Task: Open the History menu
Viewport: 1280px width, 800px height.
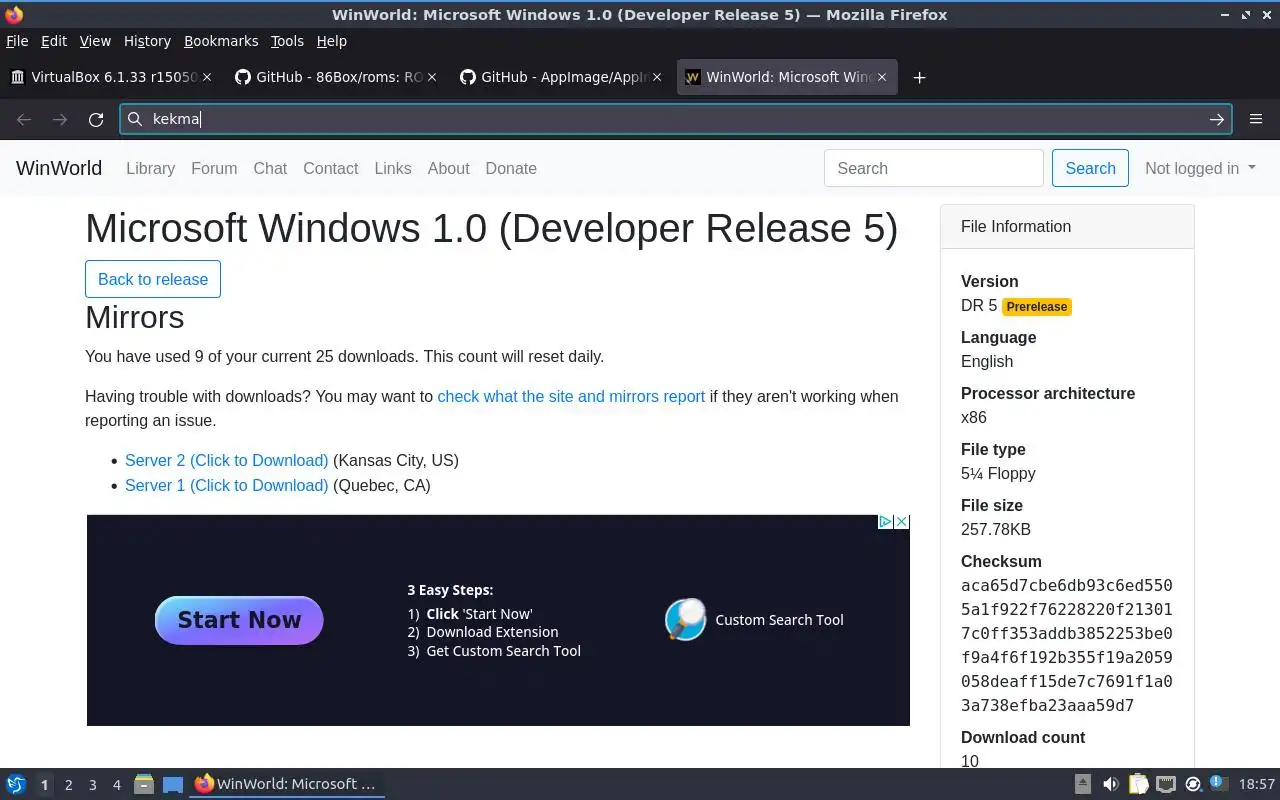Action: [x=147, y=41]
